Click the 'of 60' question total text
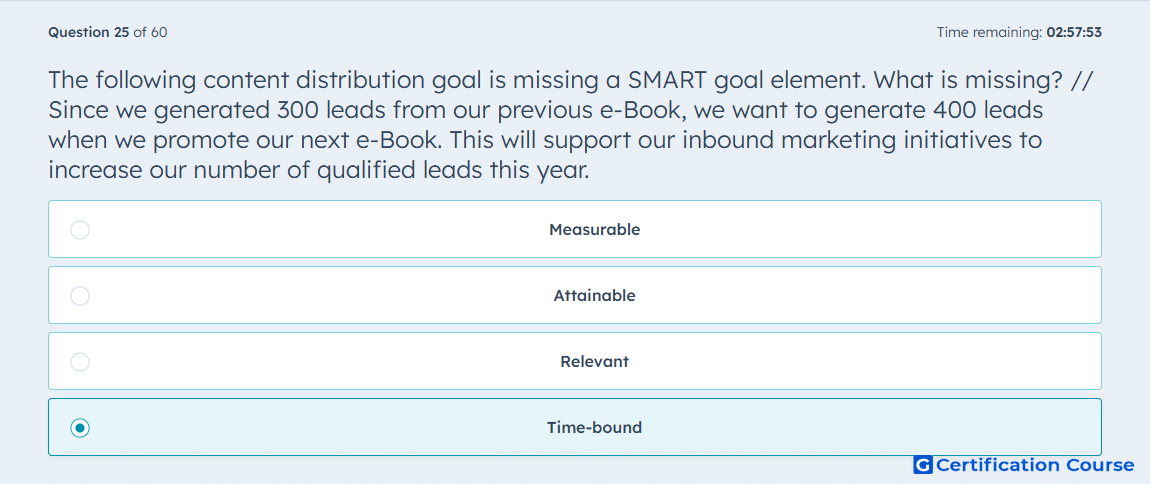The image size is (1150, 484). (x=150, y=32)
